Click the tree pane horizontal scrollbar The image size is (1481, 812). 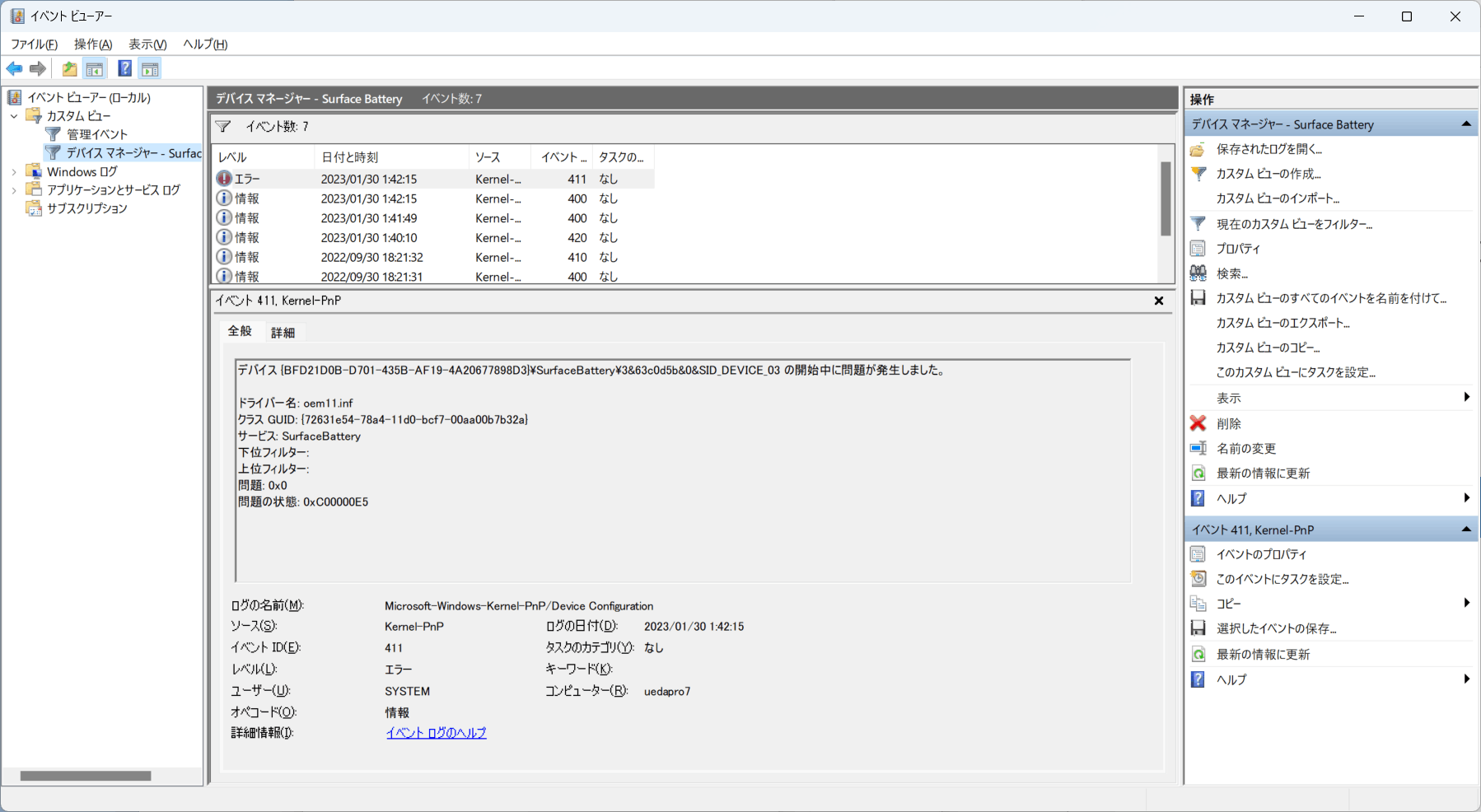click(x=86, y=776)
